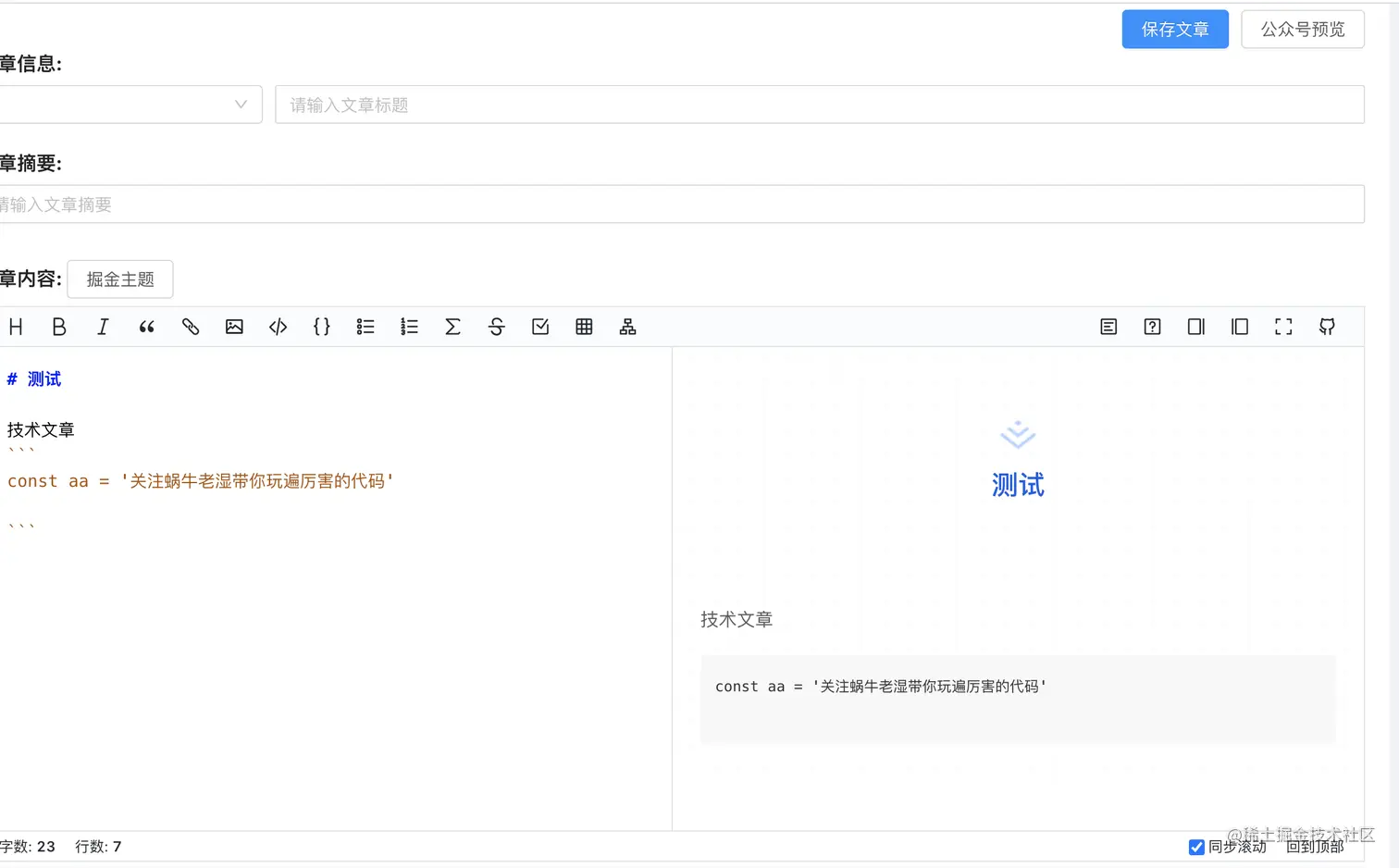
Task: Insert a blockquote
Action: tap(146, 327)
